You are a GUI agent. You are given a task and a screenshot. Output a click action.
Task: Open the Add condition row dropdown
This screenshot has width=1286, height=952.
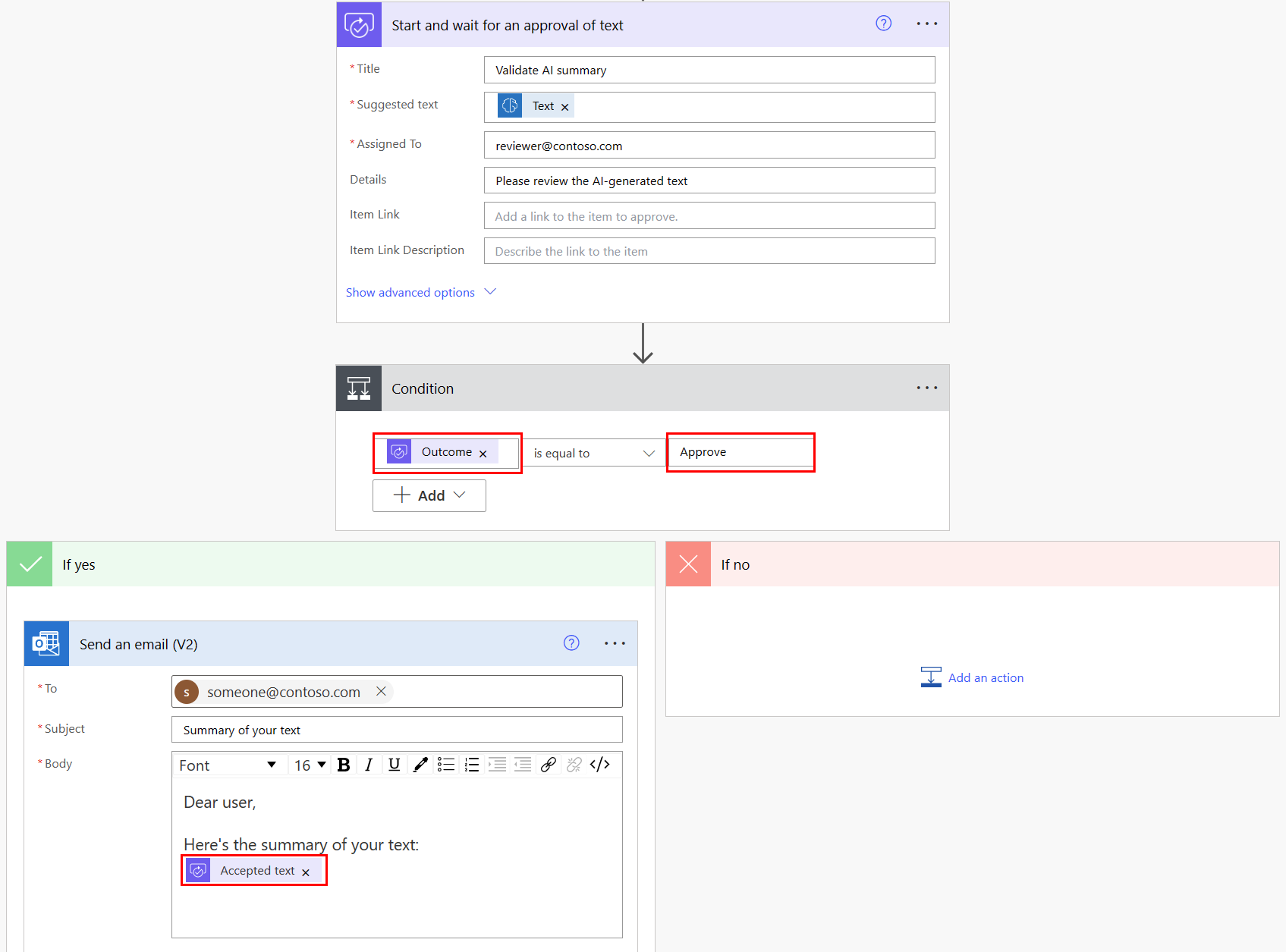tap(429, 495)
